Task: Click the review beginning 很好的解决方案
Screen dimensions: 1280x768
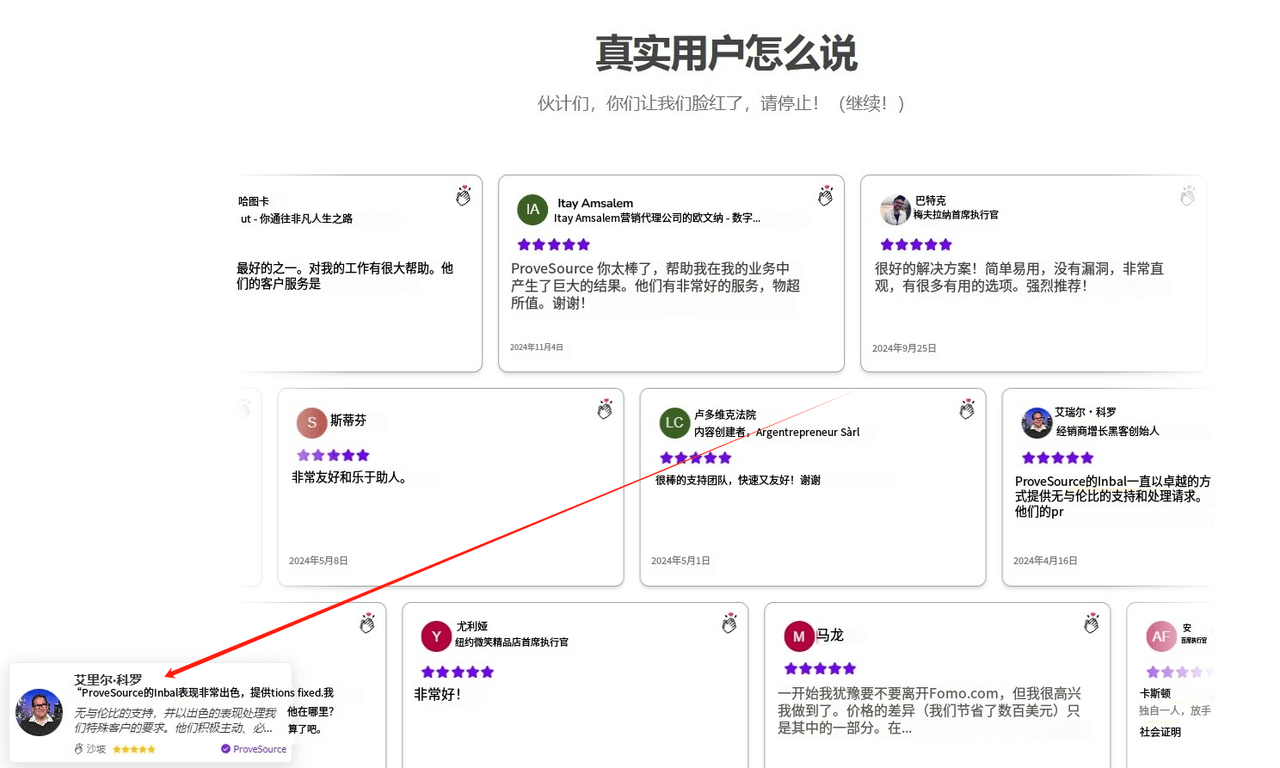Action: [1019, 277]
